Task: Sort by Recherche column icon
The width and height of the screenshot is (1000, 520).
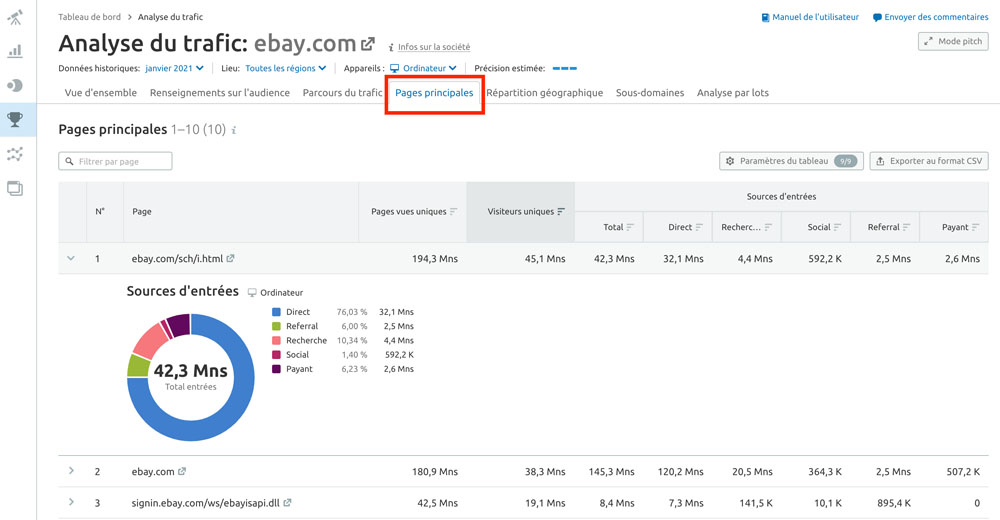Action: [768, 227]
